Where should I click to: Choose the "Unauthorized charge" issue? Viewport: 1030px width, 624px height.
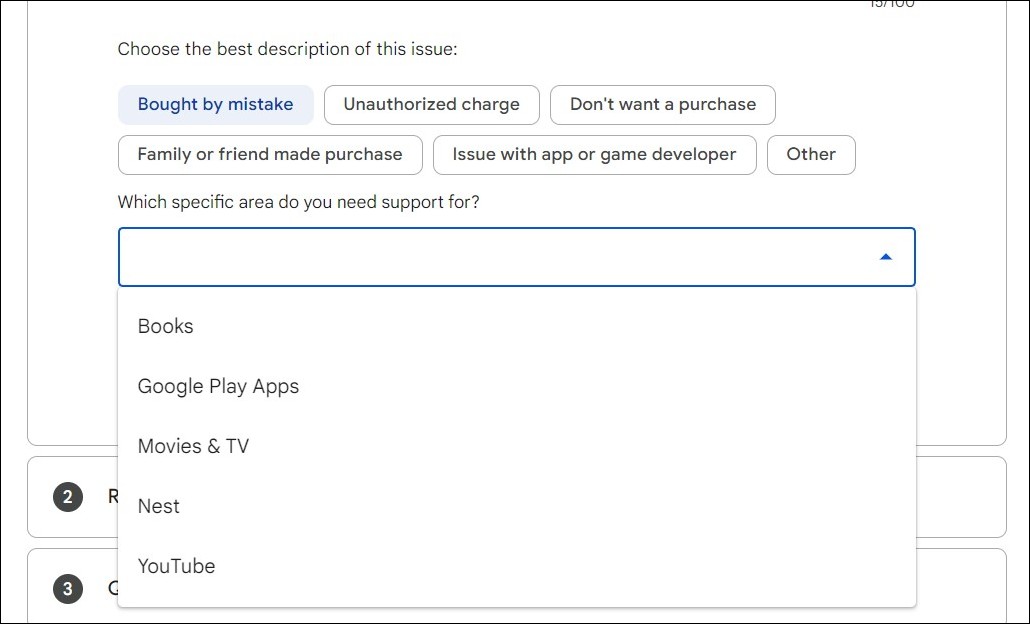pos(431,104)
